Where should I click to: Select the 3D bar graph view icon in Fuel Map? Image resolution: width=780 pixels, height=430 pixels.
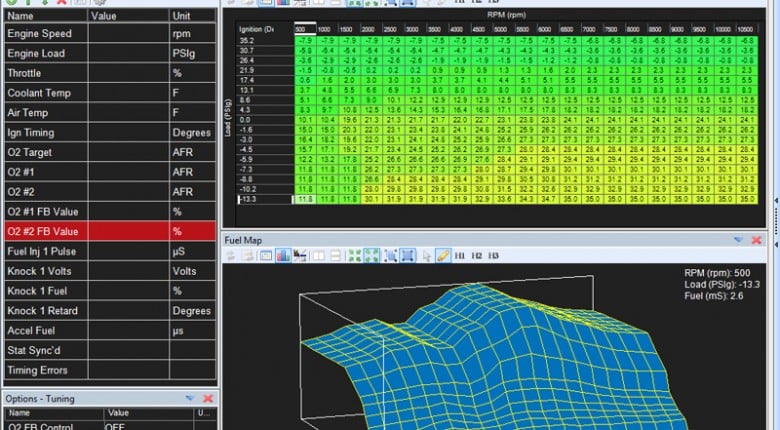[283, 256]
